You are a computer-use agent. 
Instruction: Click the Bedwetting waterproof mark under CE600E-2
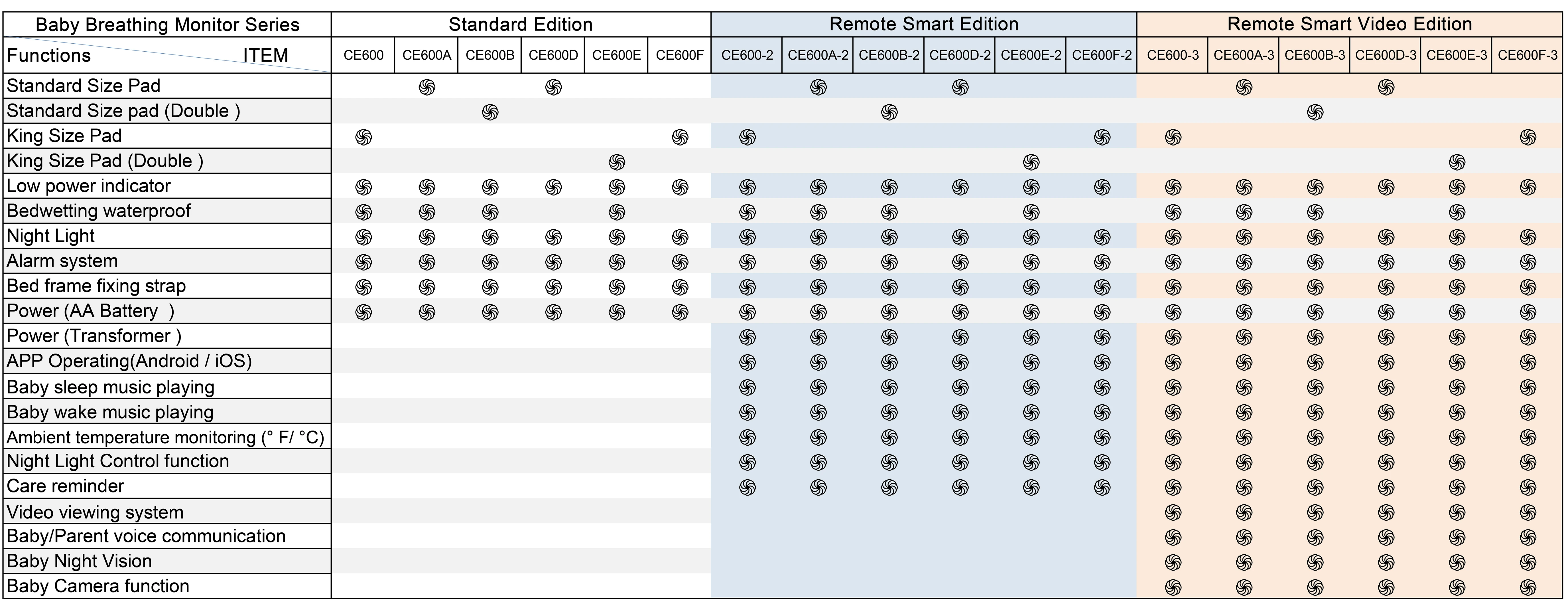coord(1031,213)
